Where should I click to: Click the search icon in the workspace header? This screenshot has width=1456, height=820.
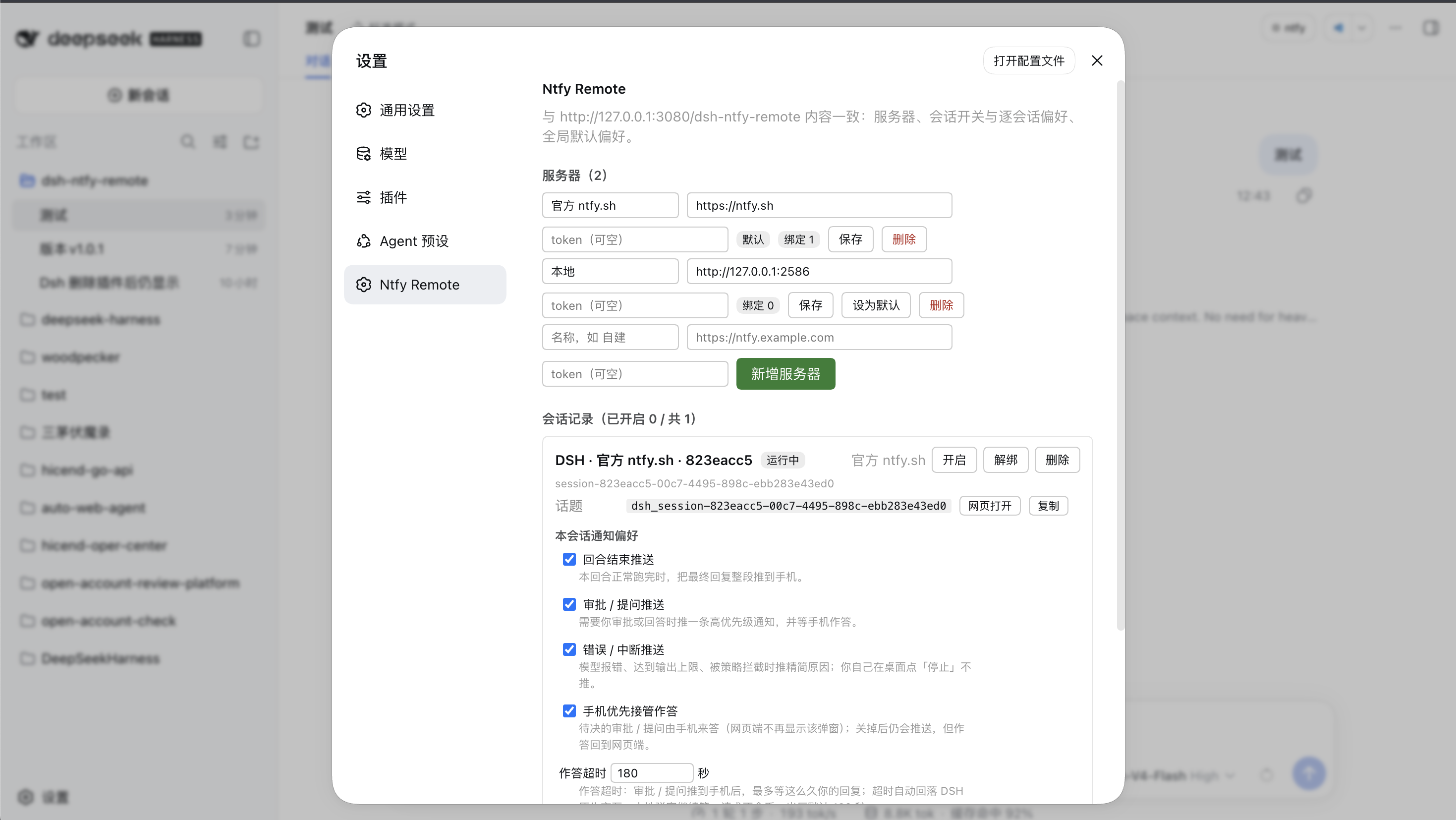(x=188, y=141)
